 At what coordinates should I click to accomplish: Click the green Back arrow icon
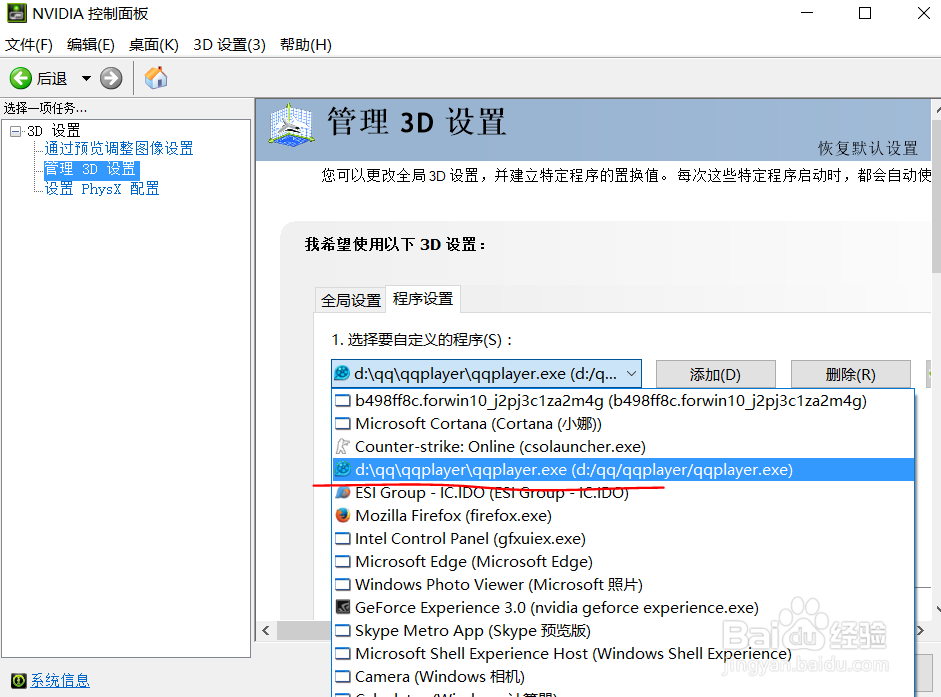tap(20, 78)
